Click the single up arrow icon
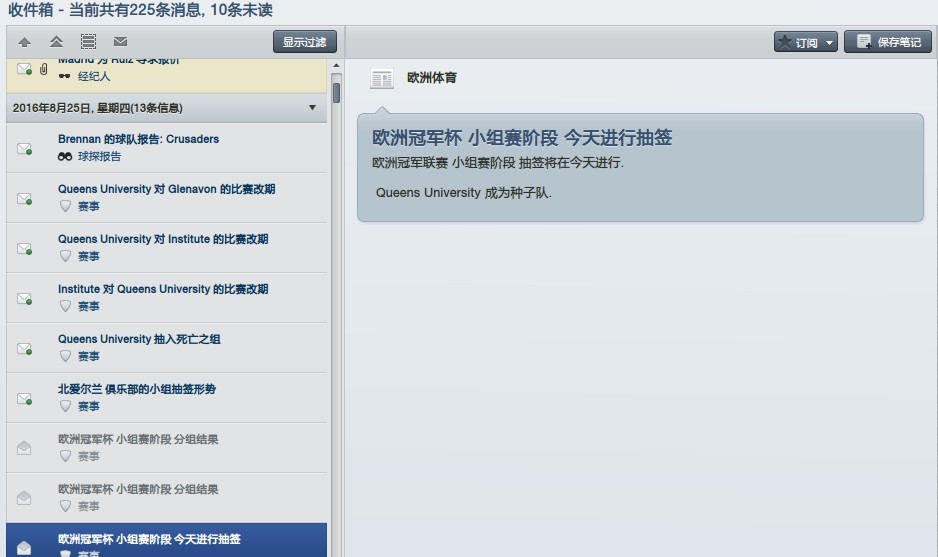The height and width of the screenshot is (557, 938). (x=24, y=42)
